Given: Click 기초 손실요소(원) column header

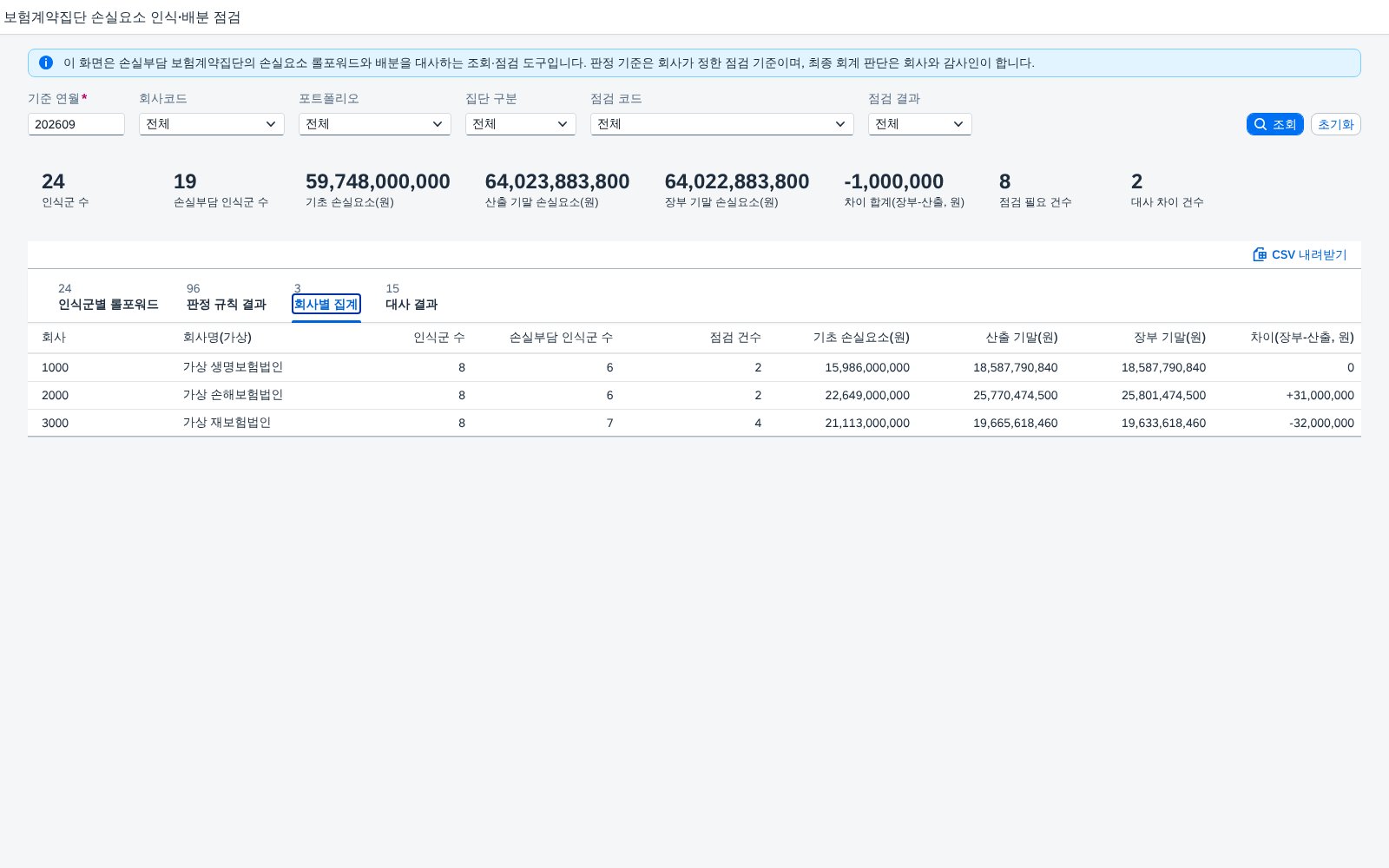Looking at the screenshot, I should [x=861, y=338].
